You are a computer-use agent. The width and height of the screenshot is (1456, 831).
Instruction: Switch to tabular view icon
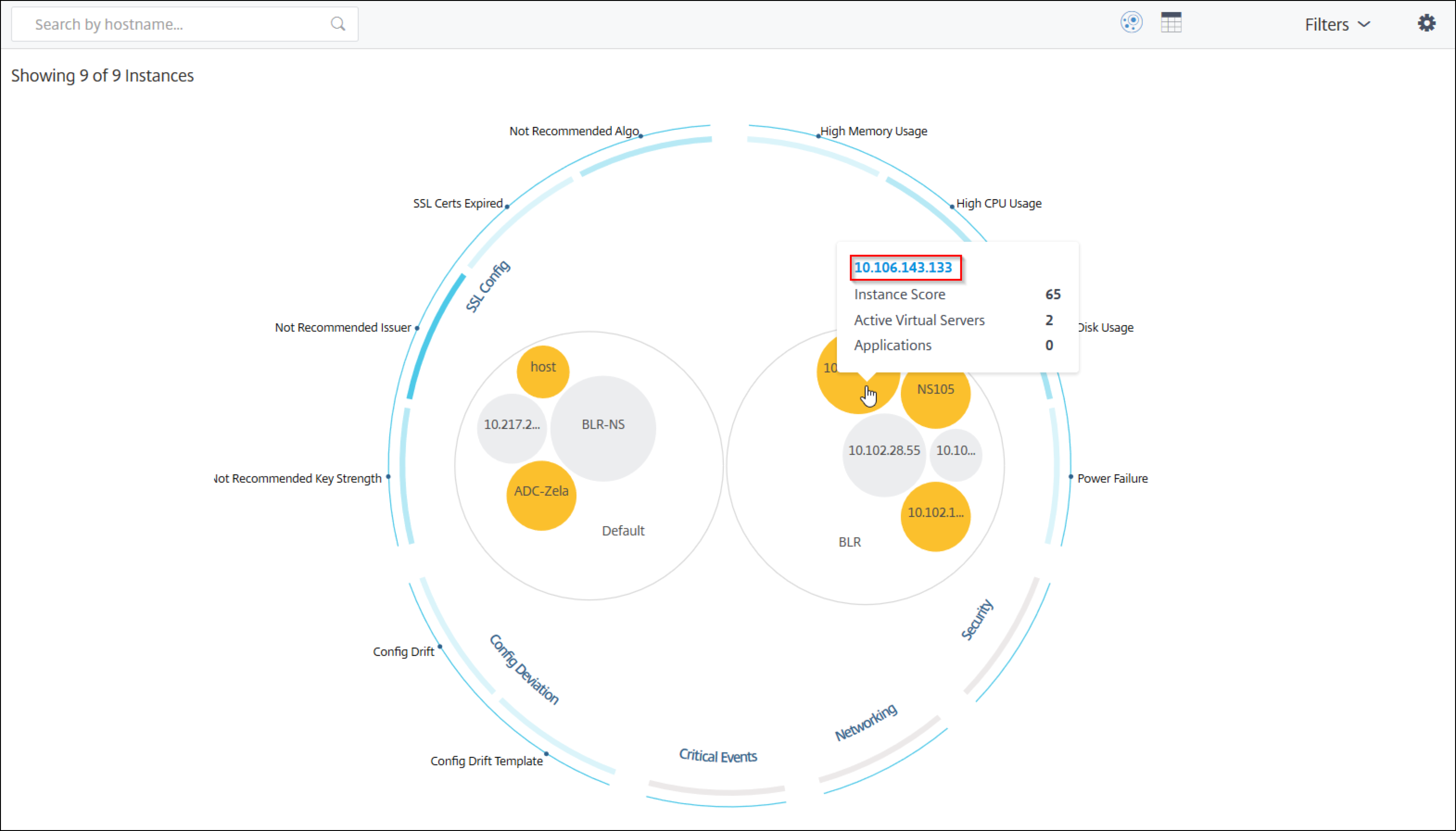(x=1171, y=23)
